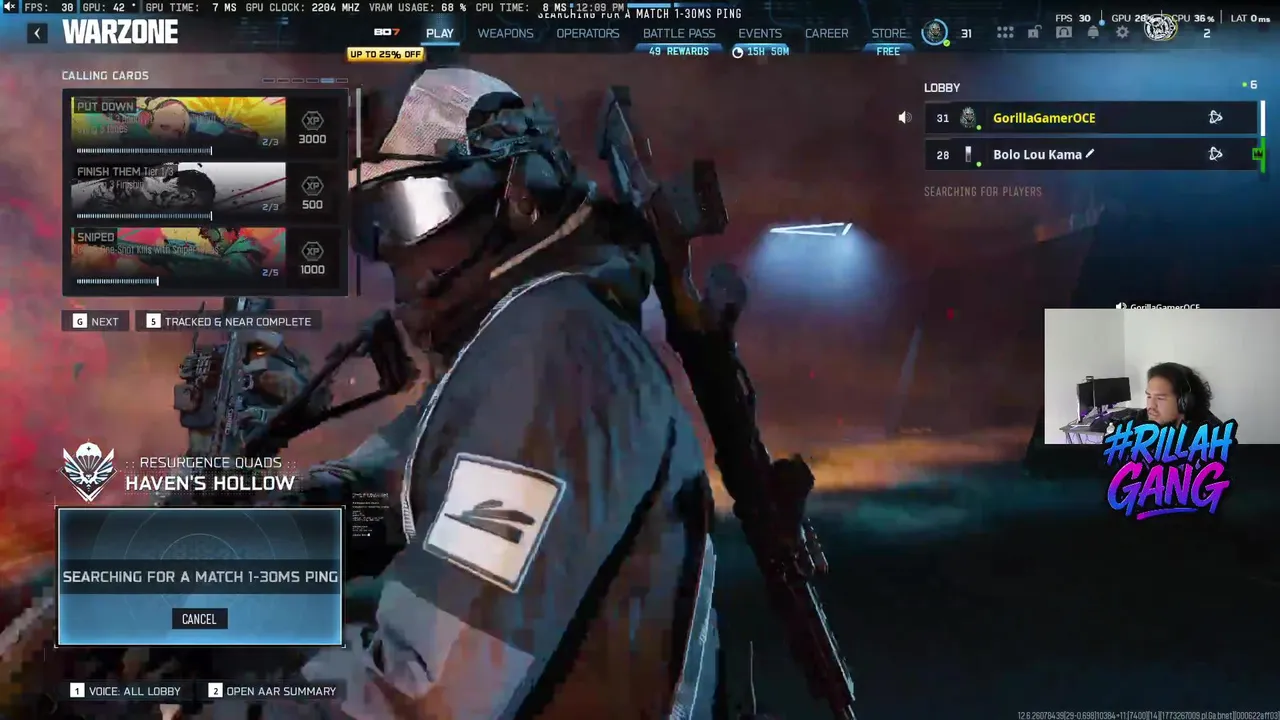Click the 3000 XP reward value
This screenshot has height=720, width=1280.
(312, 139)
